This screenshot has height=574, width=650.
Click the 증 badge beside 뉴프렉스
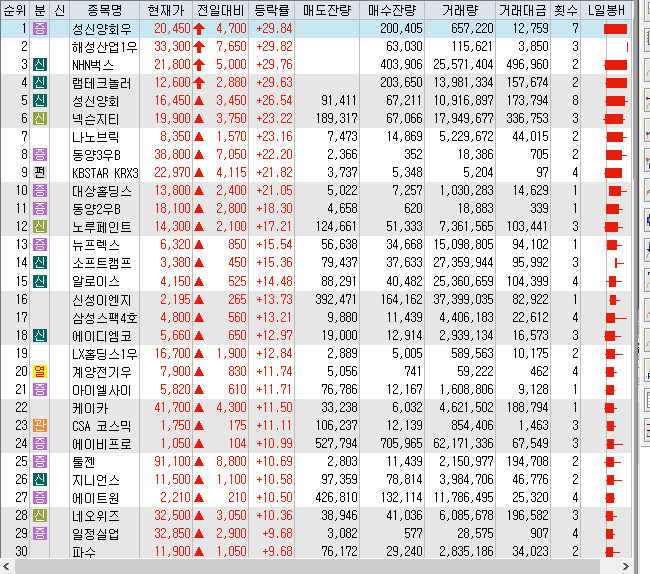point(40,245)
